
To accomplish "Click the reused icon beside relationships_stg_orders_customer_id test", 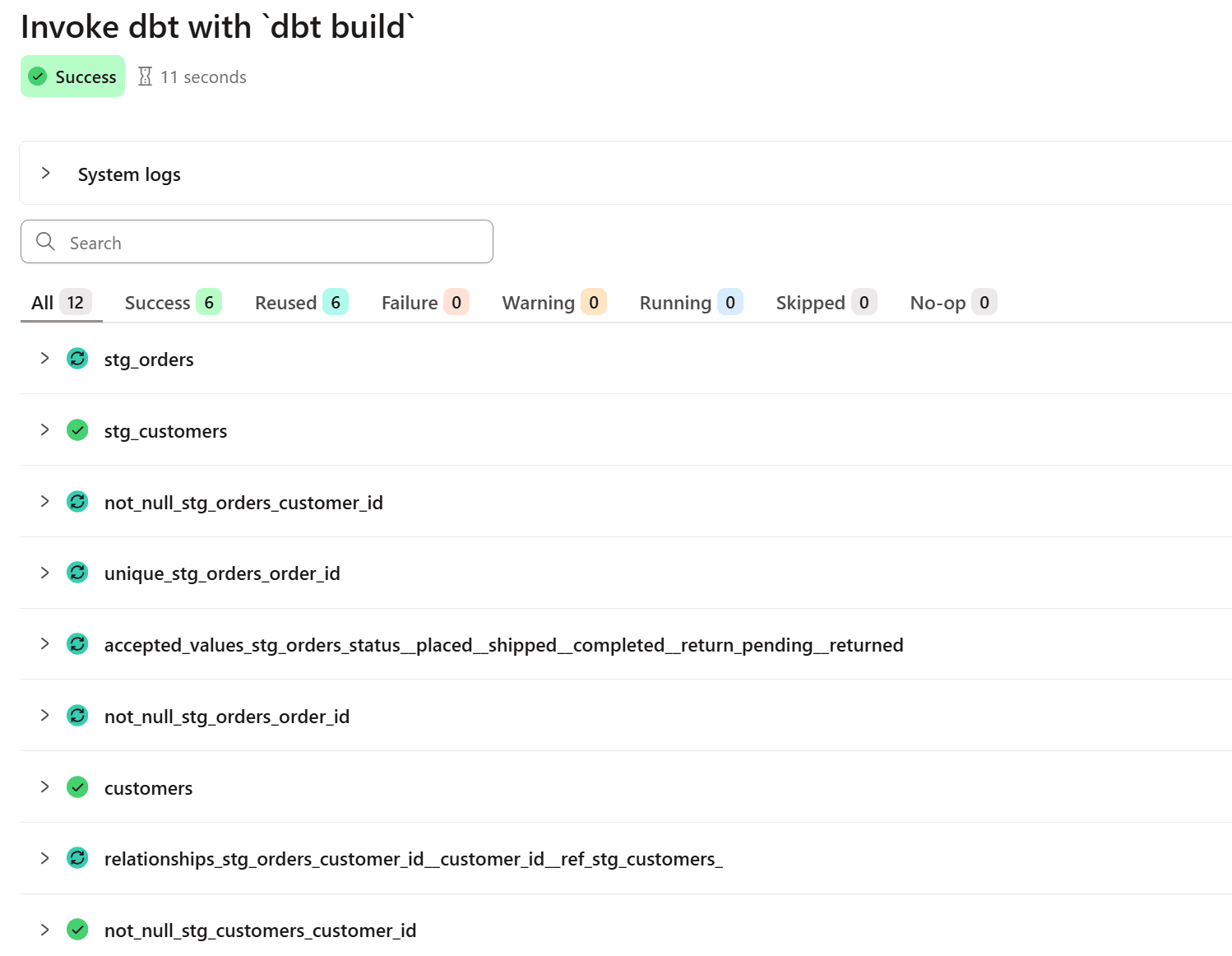I will [x=77, y=858].
